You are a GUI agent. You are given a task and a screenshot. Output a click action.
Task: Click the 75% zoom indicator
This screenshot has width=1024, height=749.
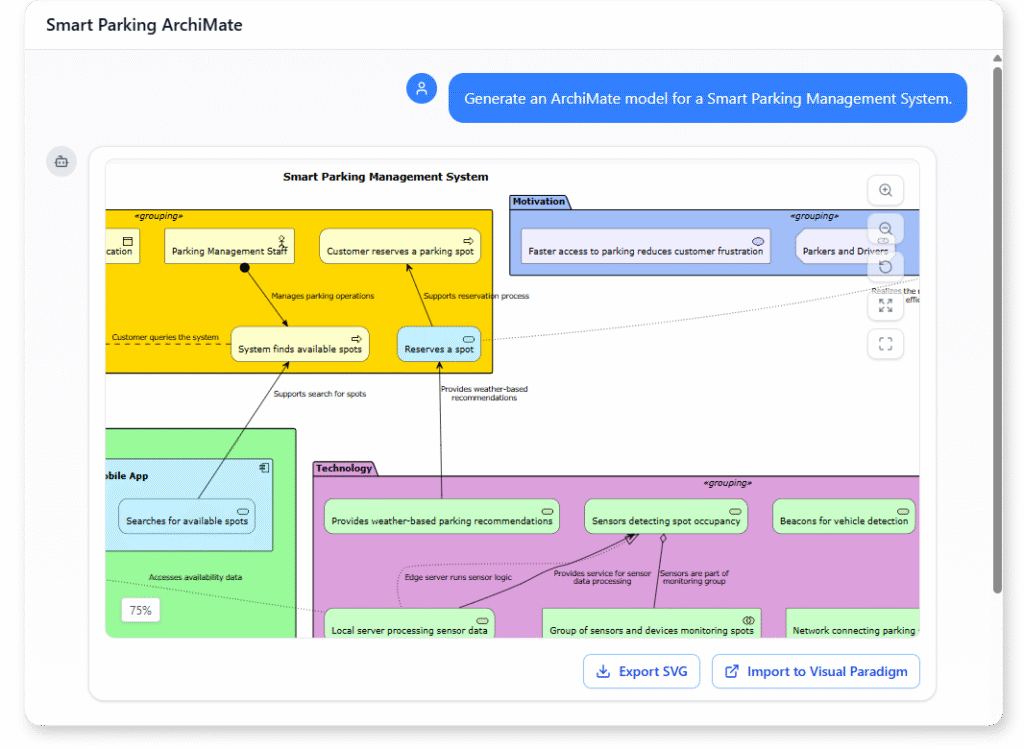(140, 609)
